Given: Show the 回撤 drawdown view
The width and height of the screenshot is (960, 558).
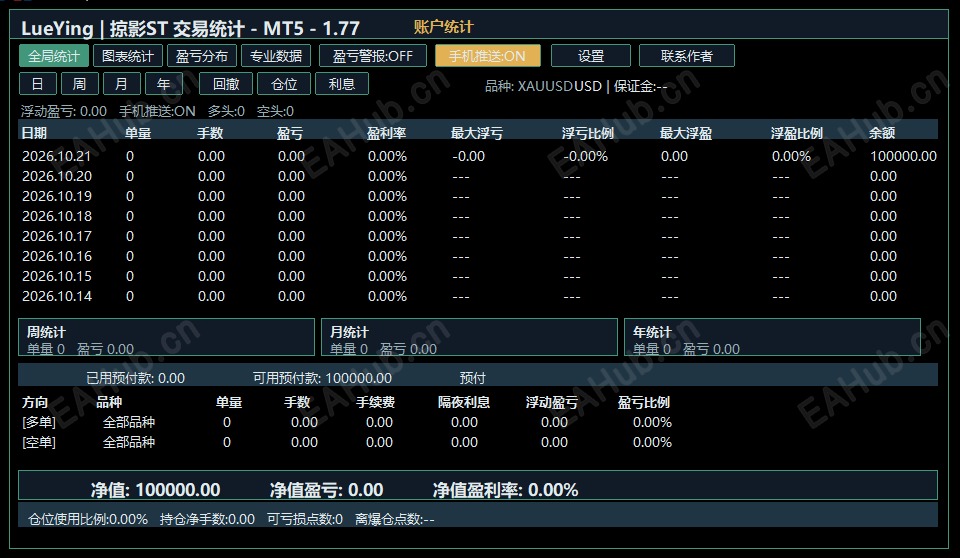Looking at the screenshot, I should coord(226,84).
